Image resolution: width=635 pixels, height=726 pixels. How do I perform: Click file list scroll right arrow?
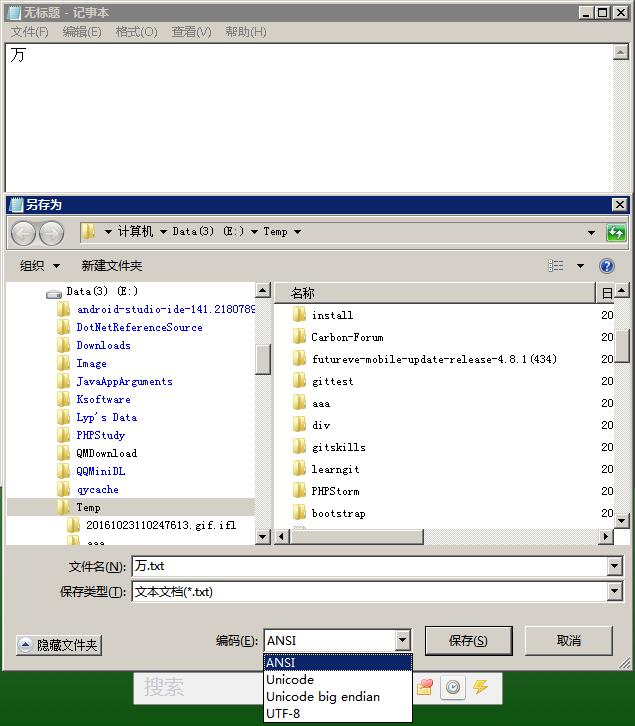point(605,537)
